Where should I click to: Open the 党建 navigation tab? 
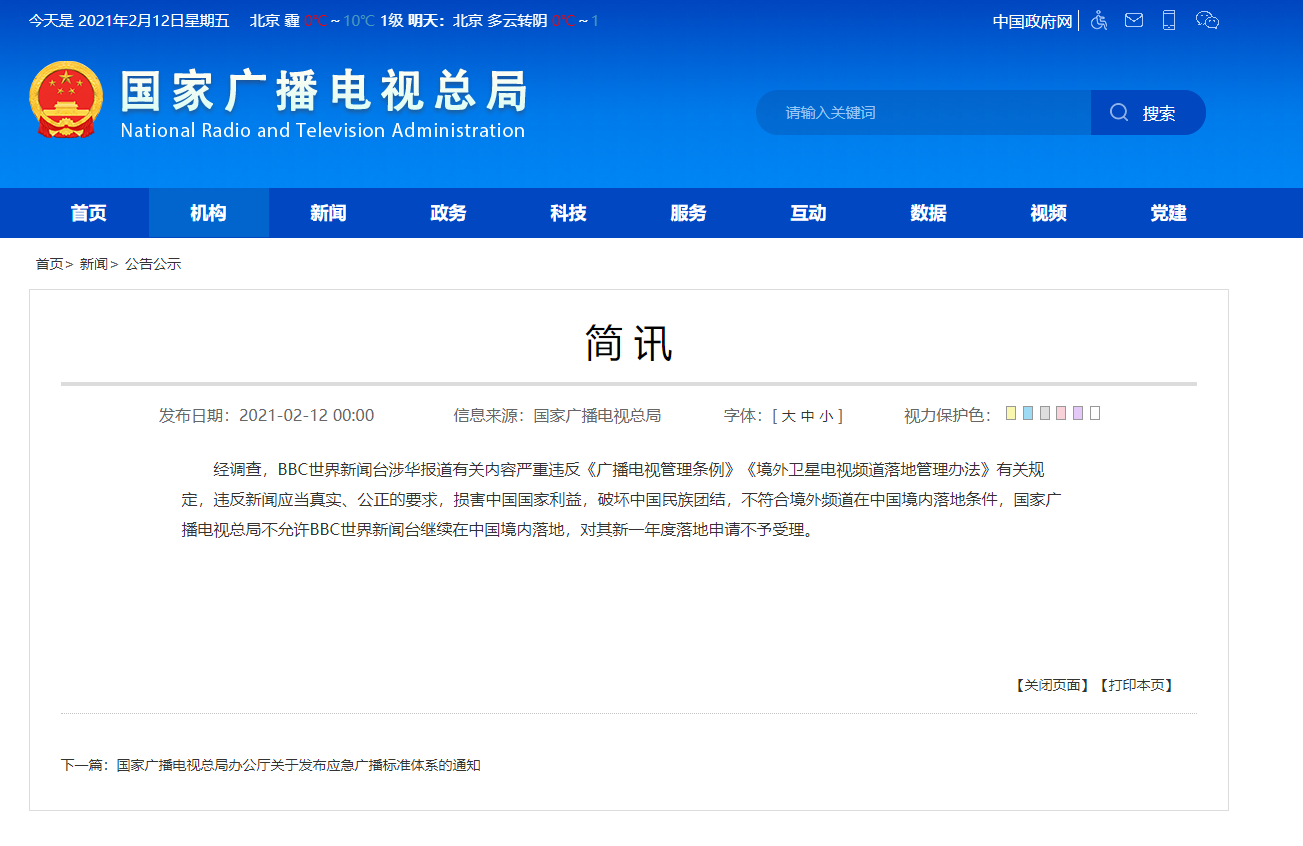1169,213
